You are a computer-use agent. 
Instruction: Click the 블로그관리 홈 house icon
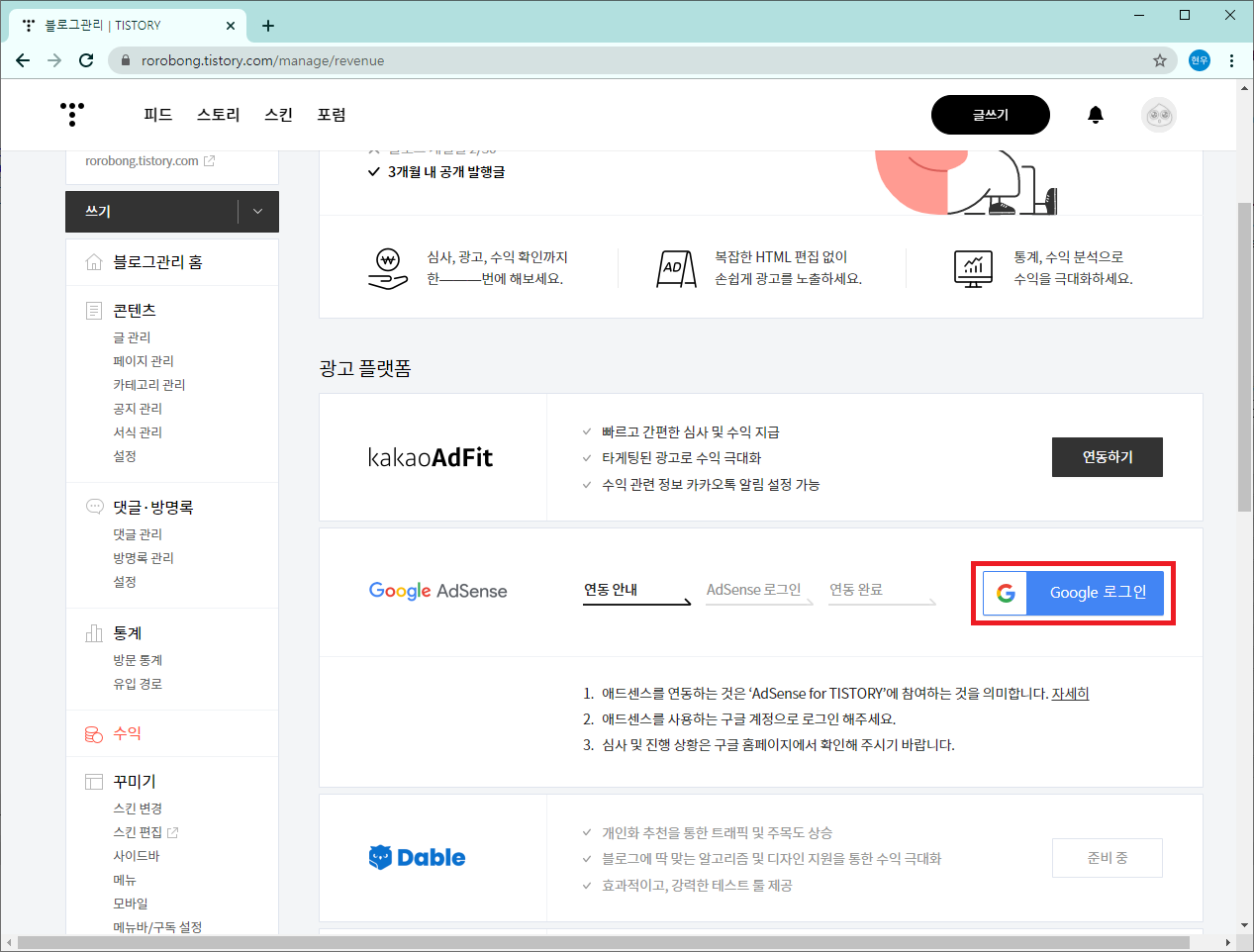tap(94, 262)
